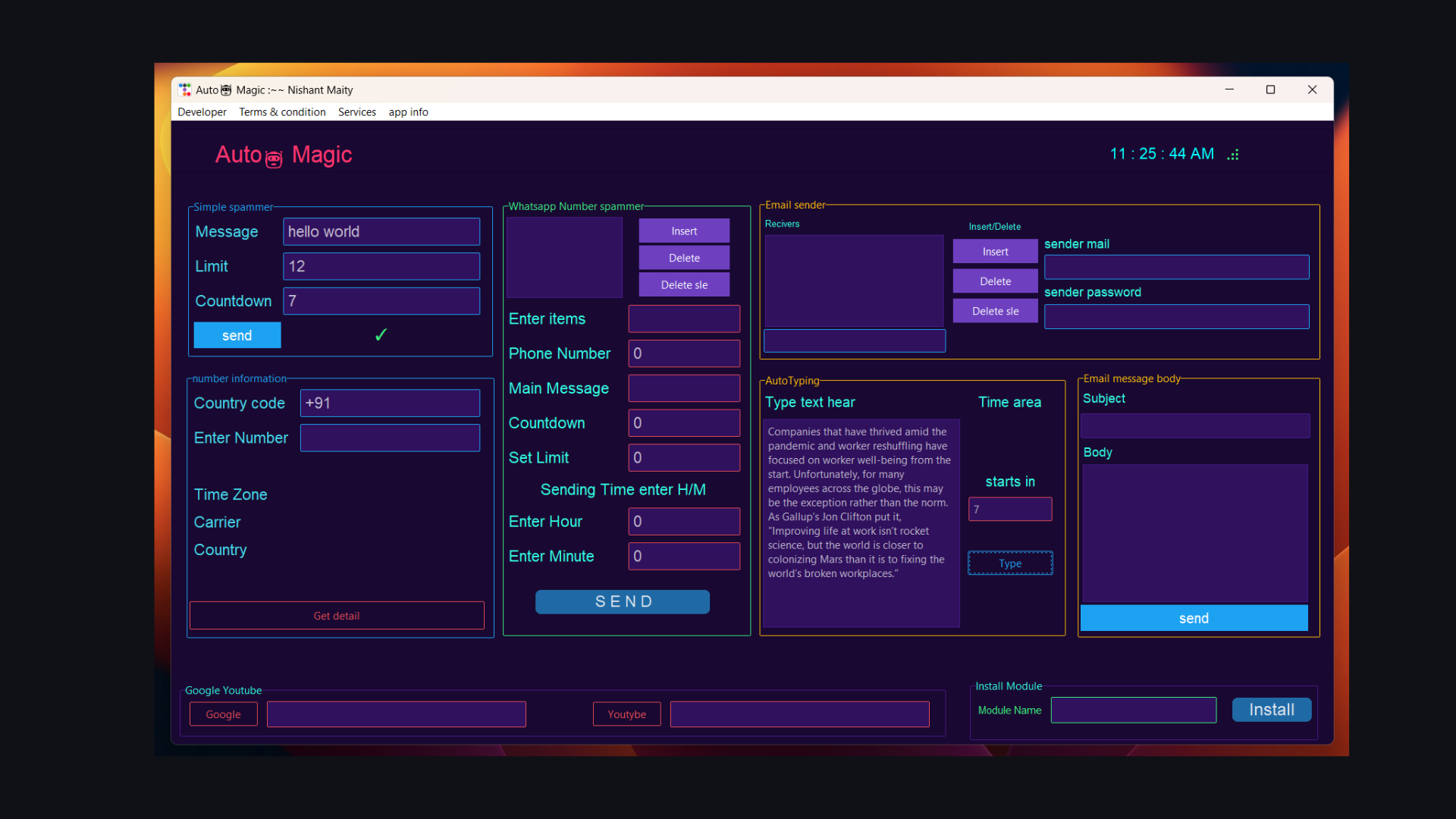
Task: Click the Module Name input field
Action: pyautogui.click(x=1133, y=710)
